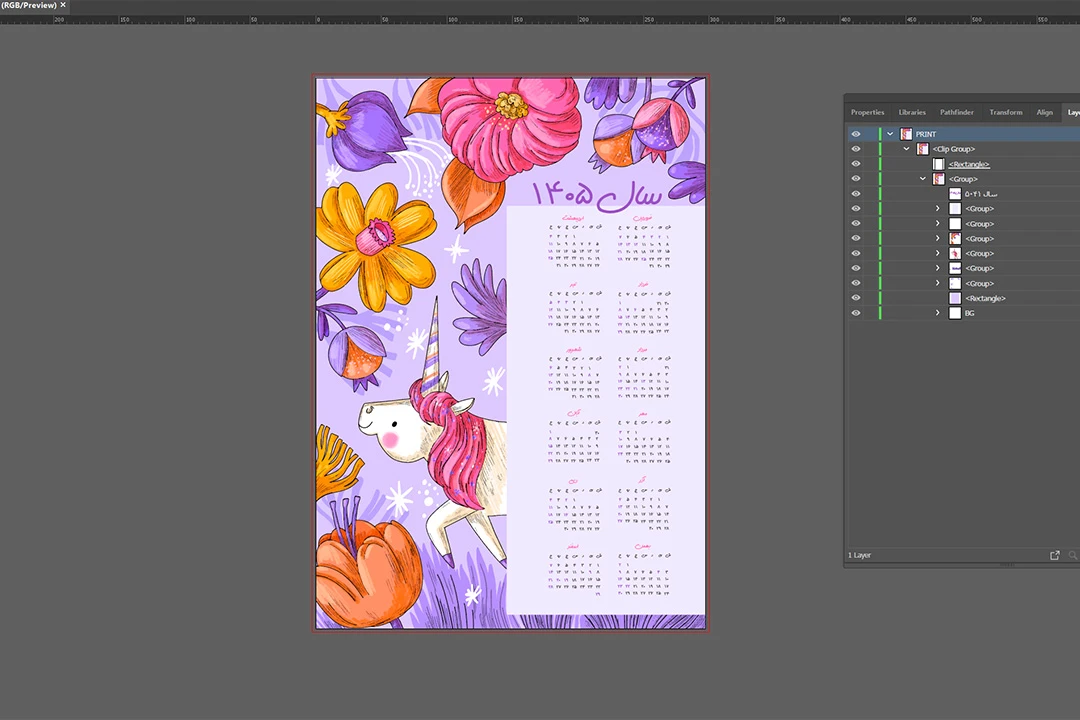Expand the BG sublayer
The height and width of the screenshot is (720, 1080).
tap(938, 313)
